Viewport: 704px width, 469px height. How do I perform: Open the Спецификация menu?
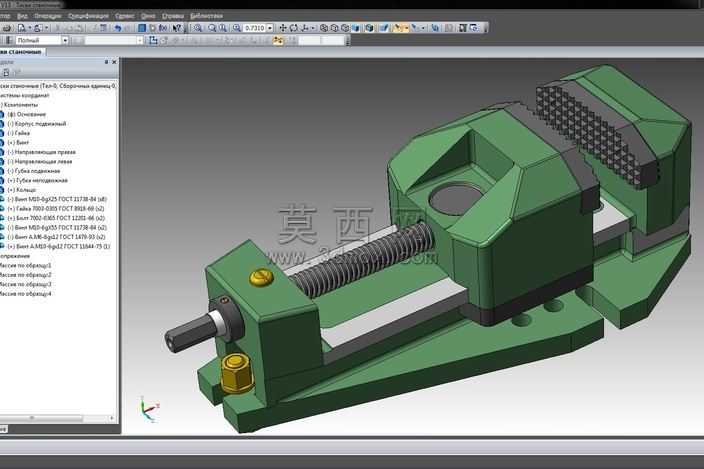tap(88, 16)
